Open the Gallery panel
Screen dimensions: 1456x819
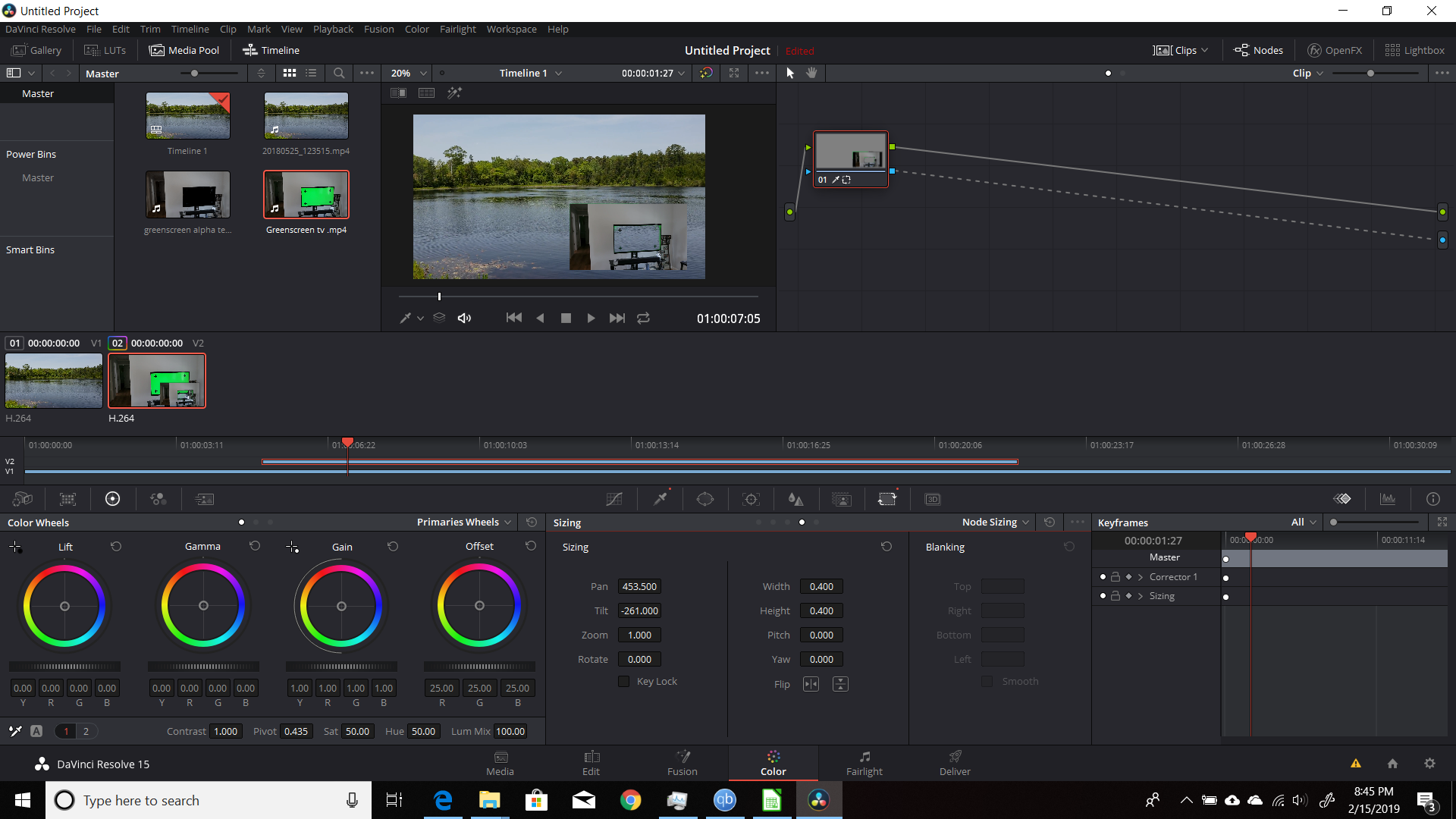tap(36, 50)
